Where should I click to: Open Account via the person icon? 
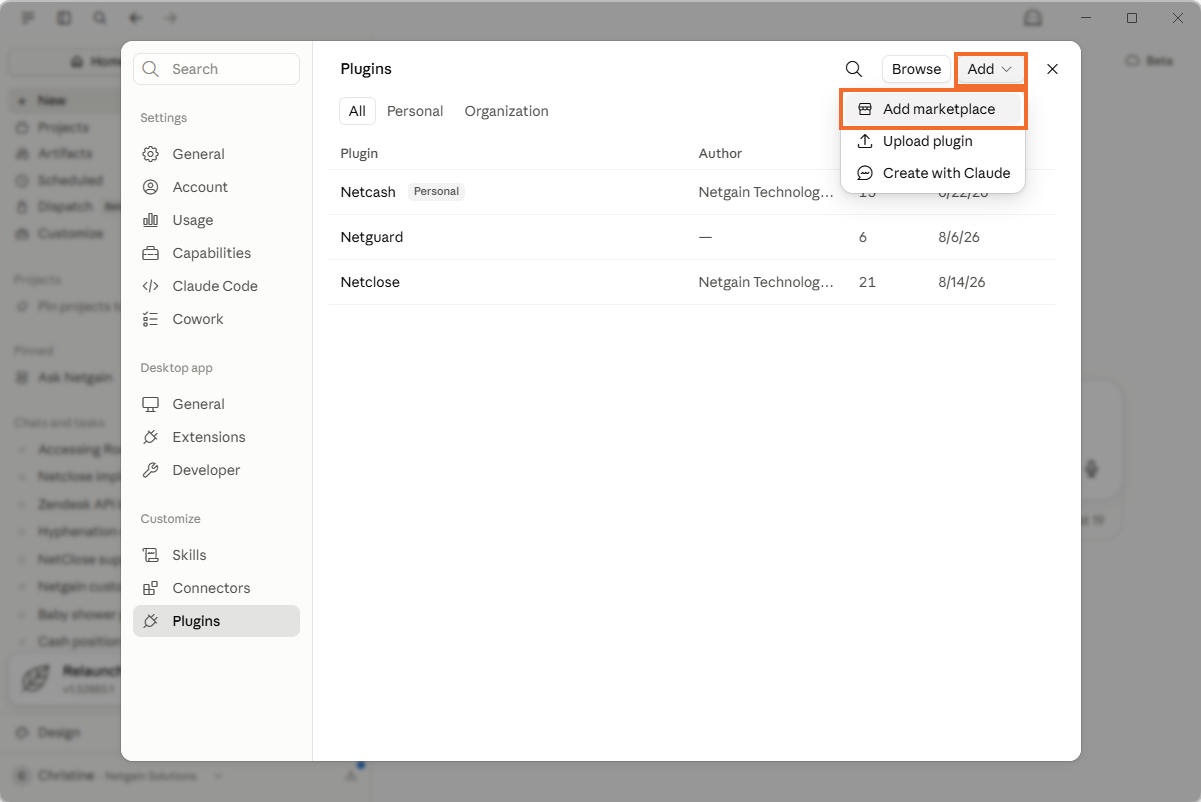point(150,187)
